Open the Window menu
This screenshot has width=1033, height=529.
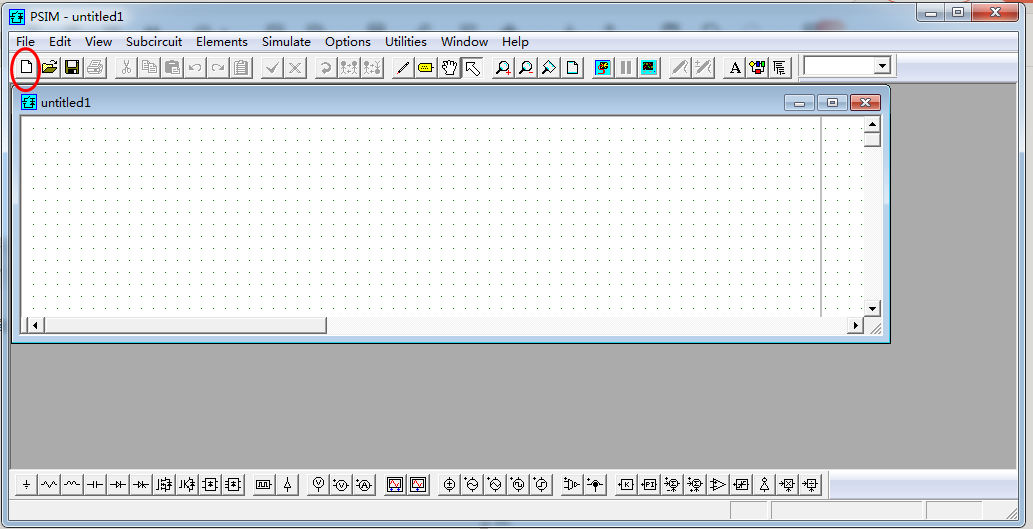point(464,42)
